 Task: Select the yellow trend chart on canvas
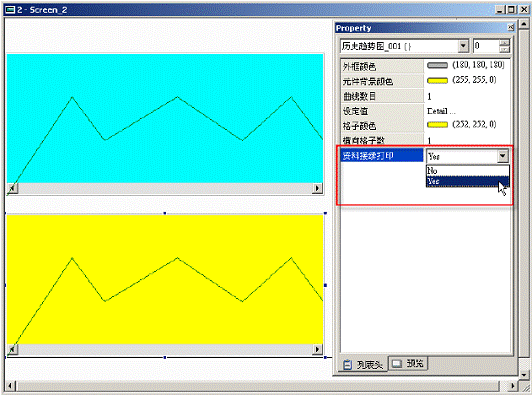[165, 279]
